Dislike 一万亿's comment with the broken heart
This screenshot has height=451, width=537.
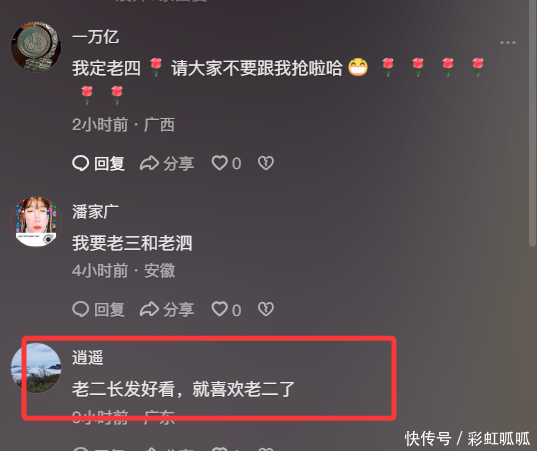266,163
